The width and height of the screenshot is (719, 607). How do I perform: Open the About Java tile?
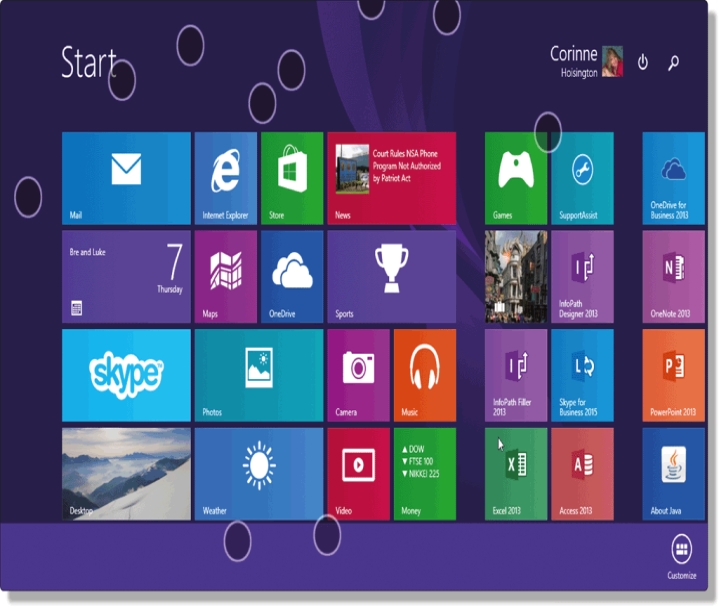[x=674, y=474]
